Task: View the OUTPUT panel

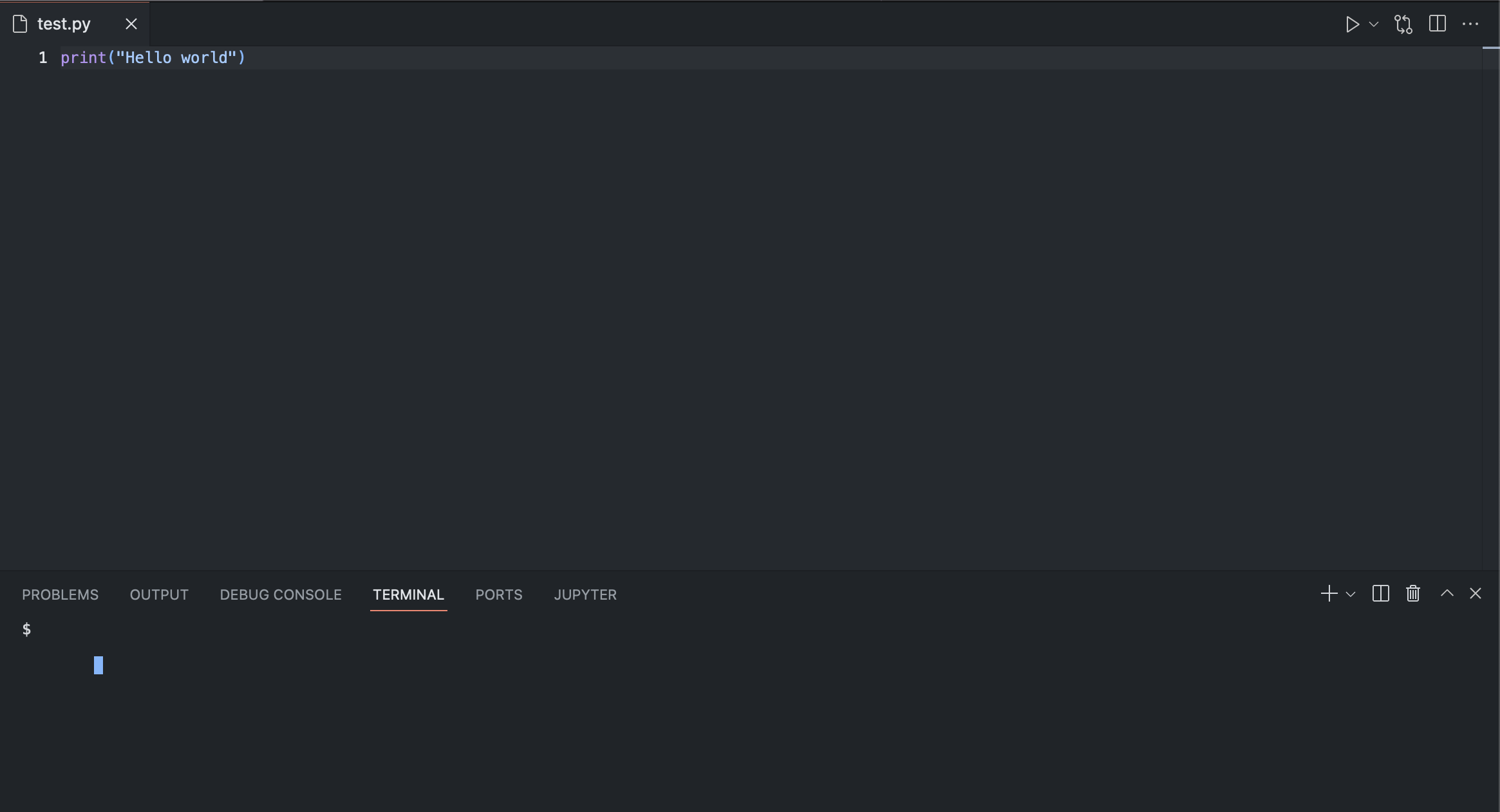Action: coord(159,595)
